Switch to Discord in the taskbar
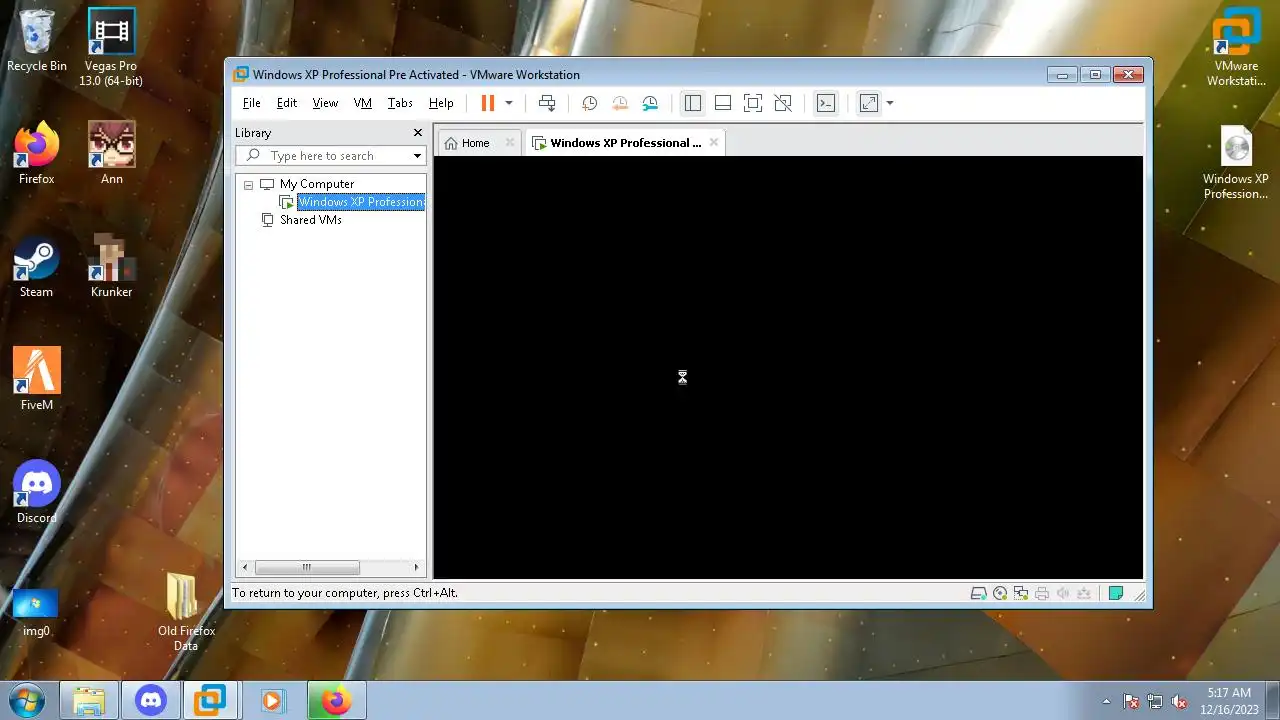This screenshot has height=720, width=1280. (x=151, y=701)
